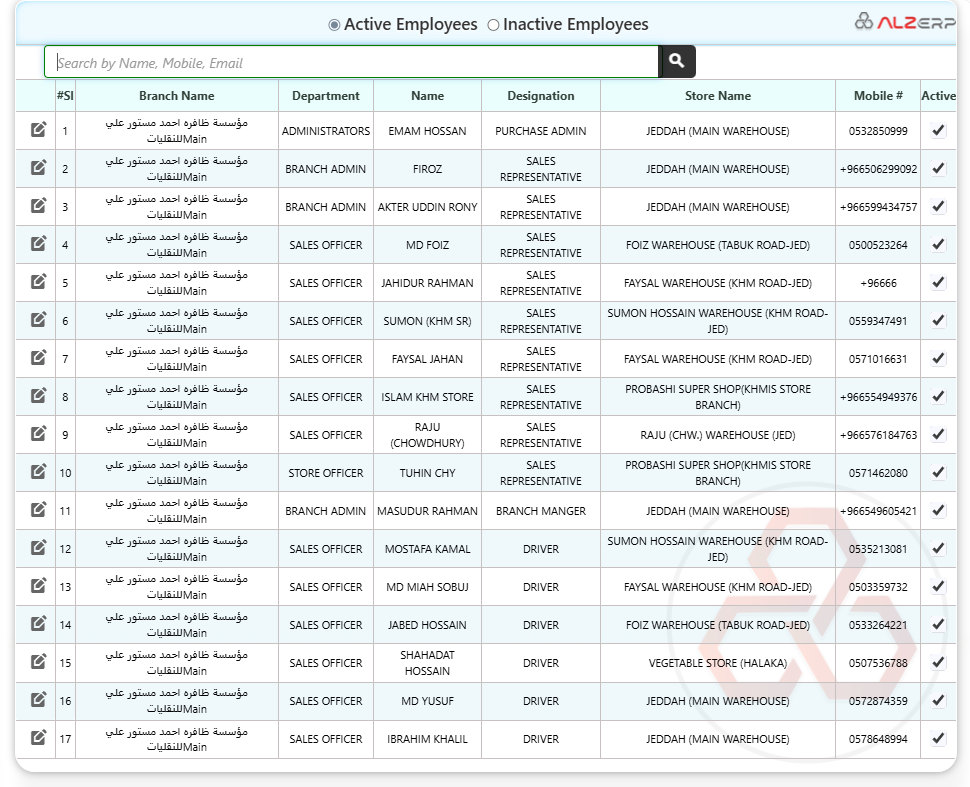Click the Store Name column header
This screenshot has height=787, width=970.
pos(718,96)
